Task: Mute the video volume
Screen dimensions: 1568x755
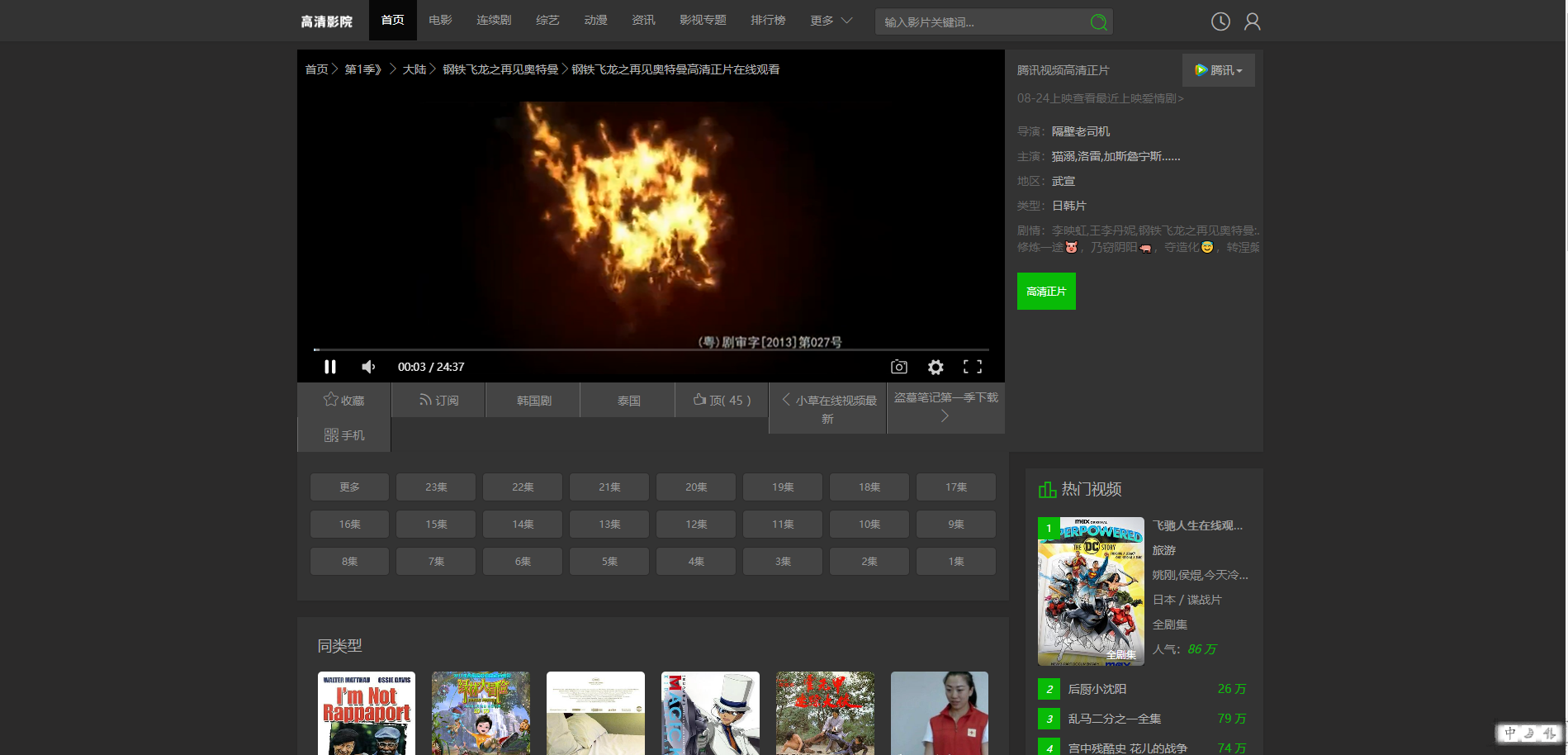Action: click(x=368, y=367)
